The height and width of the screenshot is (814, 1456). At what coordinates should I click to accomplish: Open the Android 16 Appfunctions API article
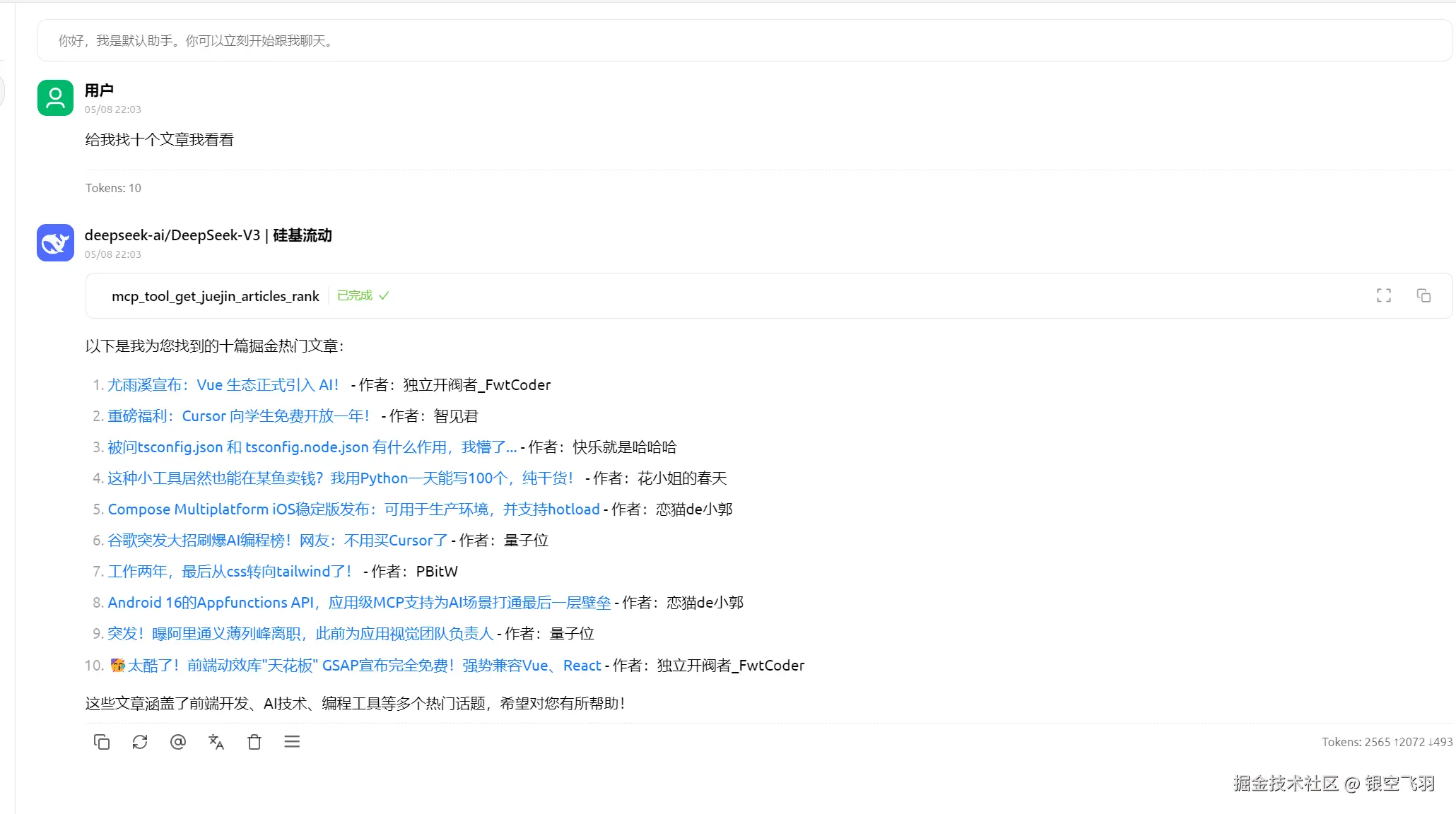coord(359,603)
